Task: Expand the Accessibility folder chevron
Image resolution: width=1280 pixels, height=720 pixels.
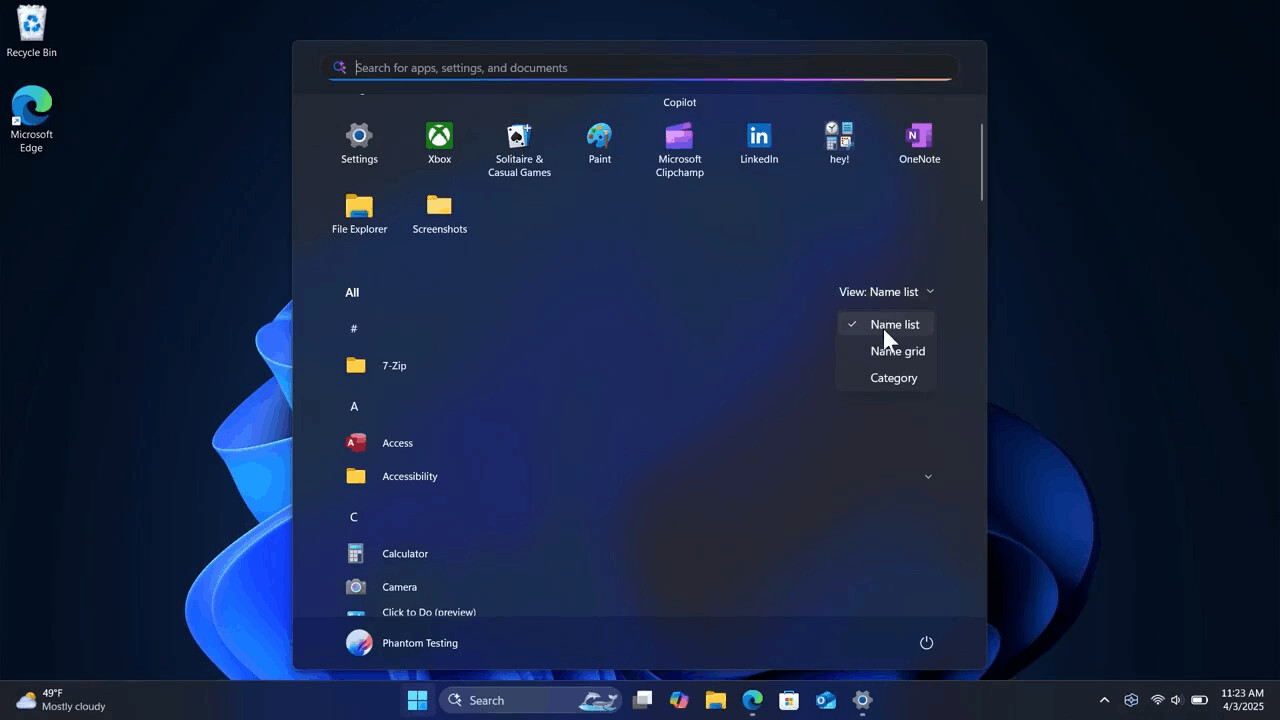Action: (928, 477)
